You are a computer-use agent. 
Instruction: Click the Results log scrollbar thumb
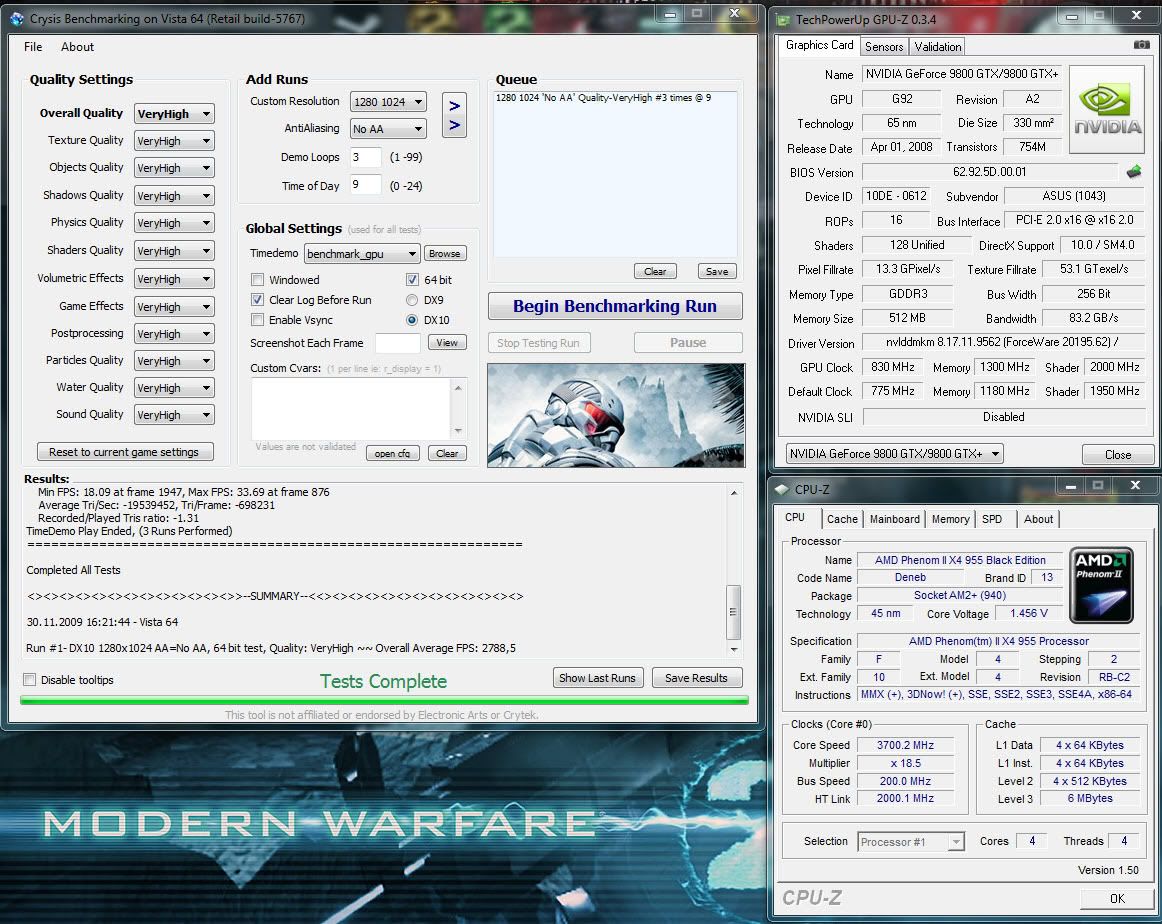coord(734,612)
